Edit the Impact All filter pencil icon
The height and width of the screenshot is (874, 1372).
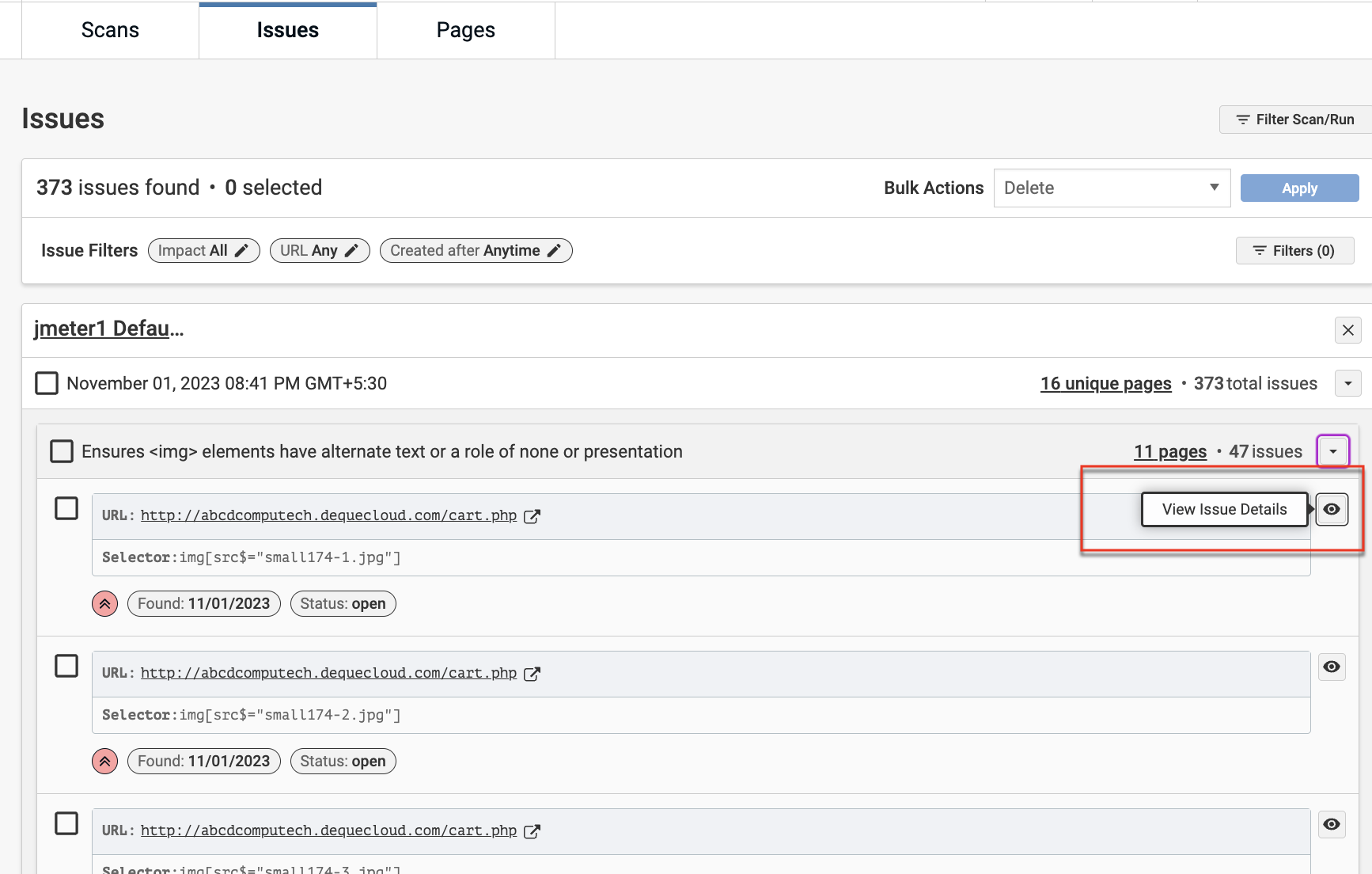pyautogui.click(x=242, y=251)
